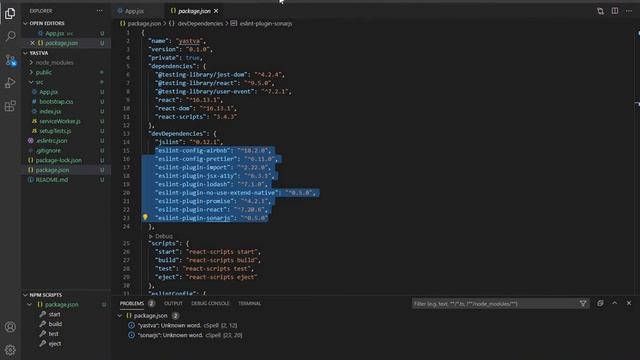
Task: Click the "private": true line
Action: click(x=175, y=58)
